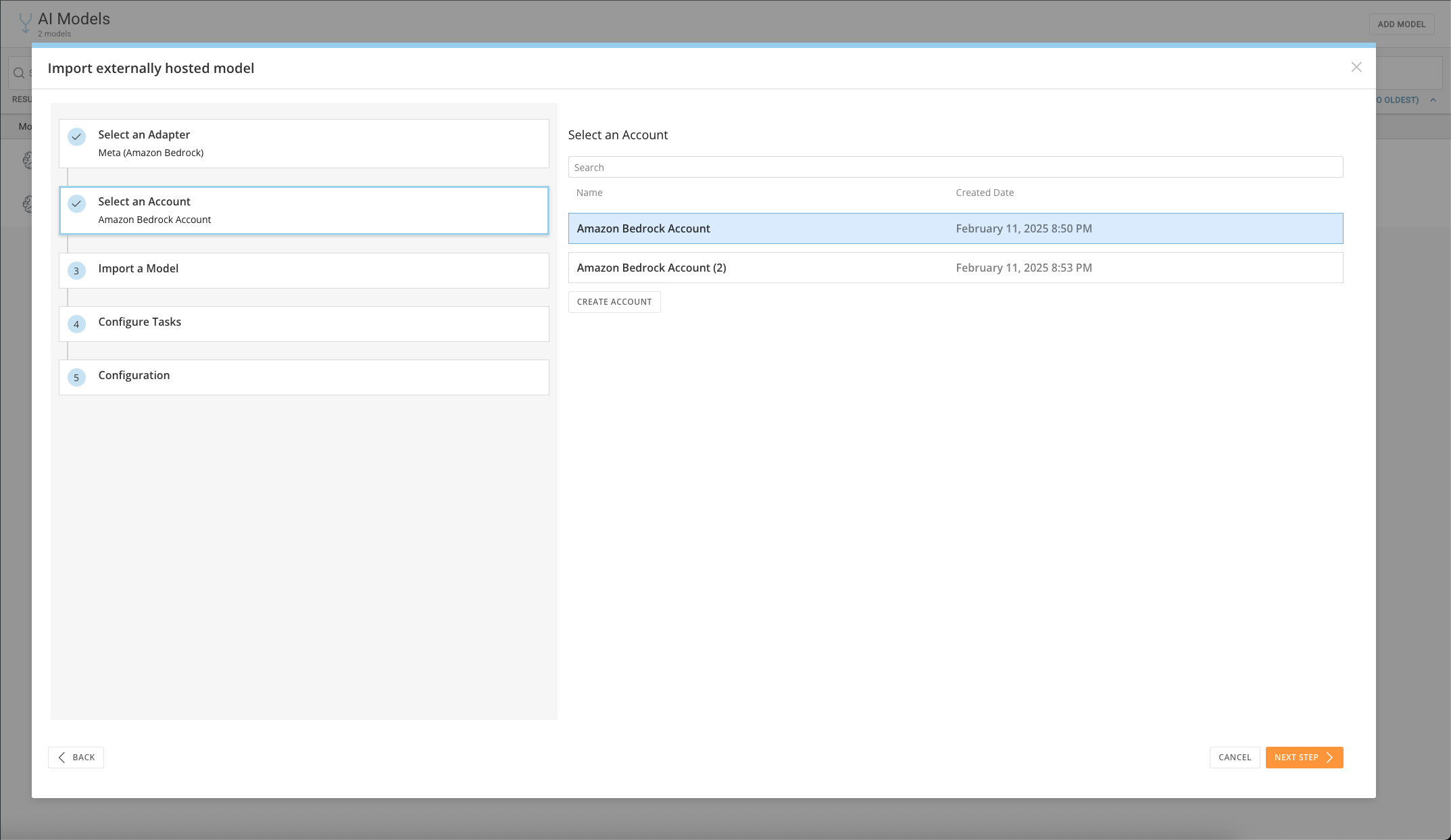
Task: Click the Cancel button
Action: 1235,758
